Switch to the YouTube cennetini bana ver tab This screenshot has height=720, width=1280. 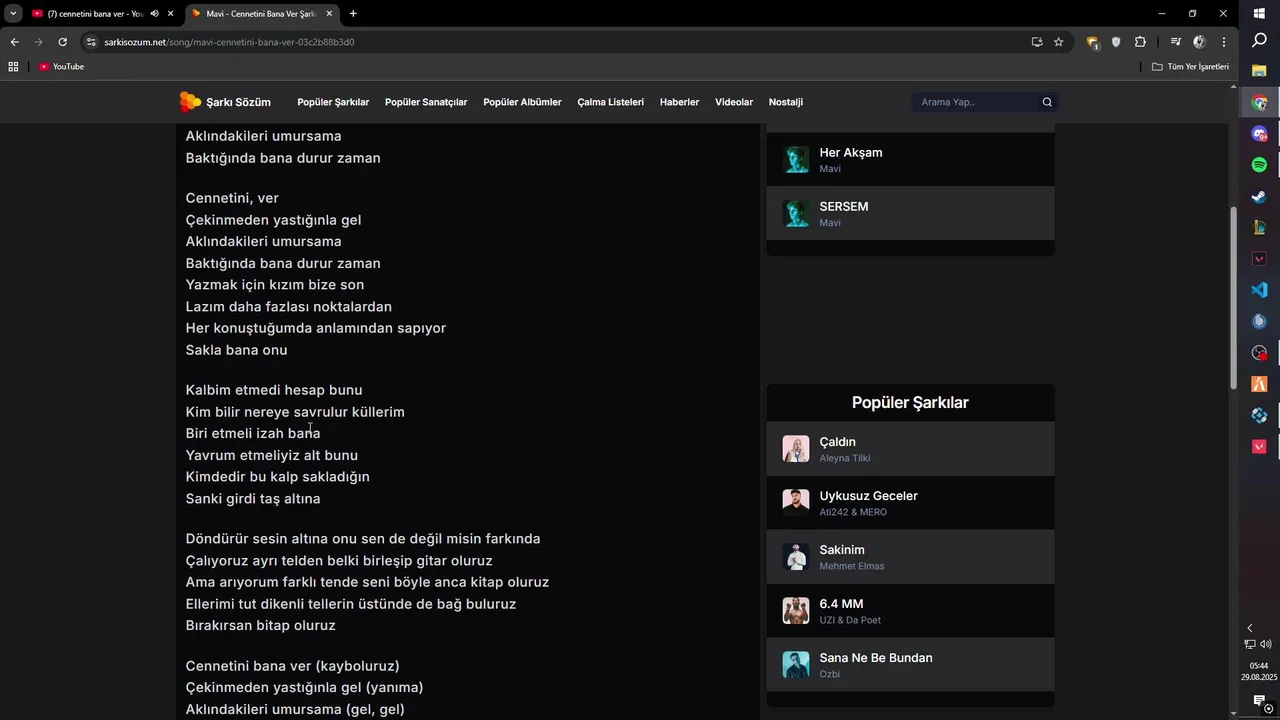[95, 14]
